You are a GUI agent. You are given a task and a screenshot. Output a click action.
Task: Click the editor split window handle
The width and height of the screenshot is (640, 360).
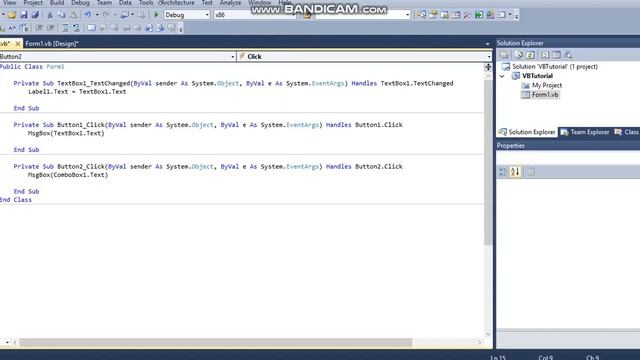pos(488,67)
